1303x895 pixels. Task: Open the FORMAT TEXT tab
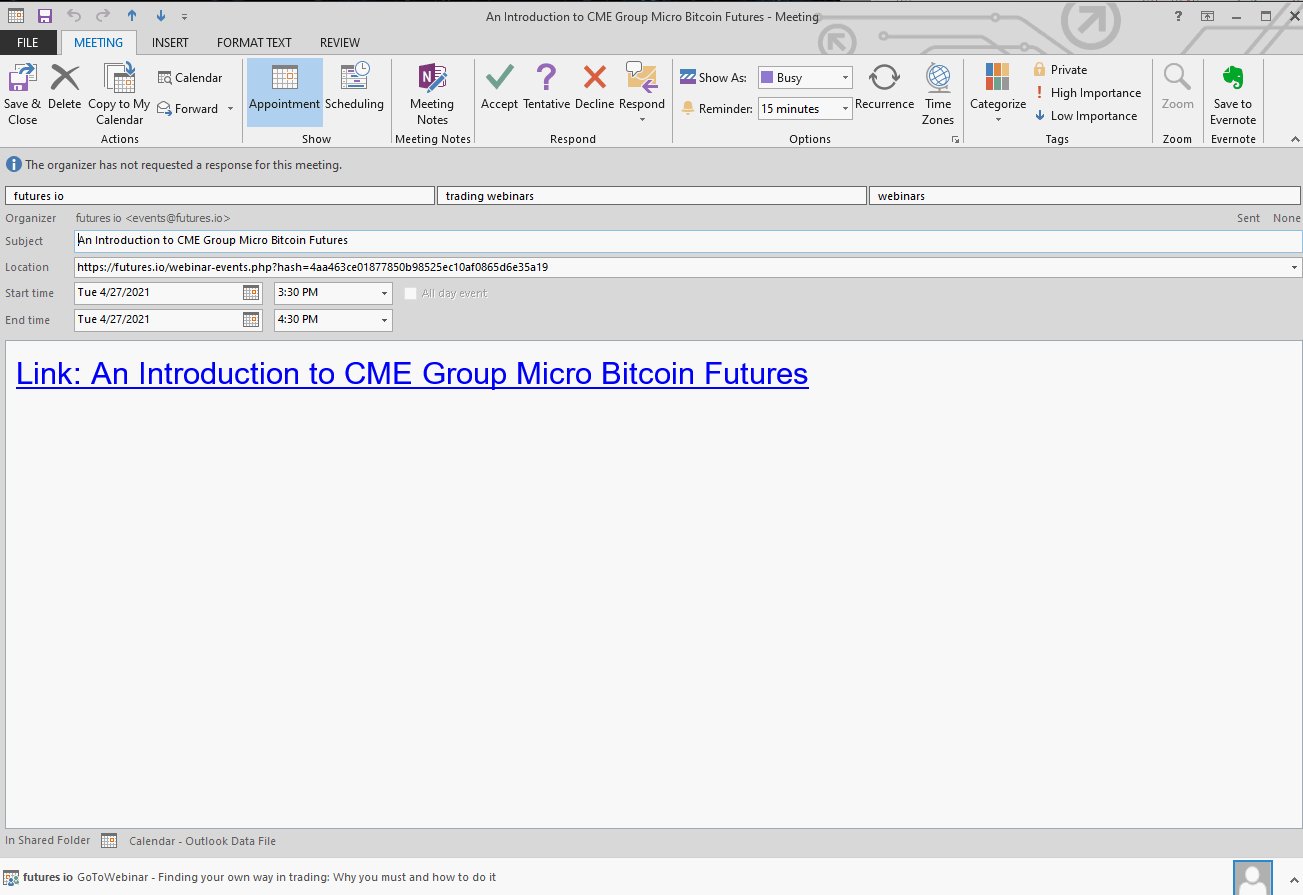(x=254, y=43)
